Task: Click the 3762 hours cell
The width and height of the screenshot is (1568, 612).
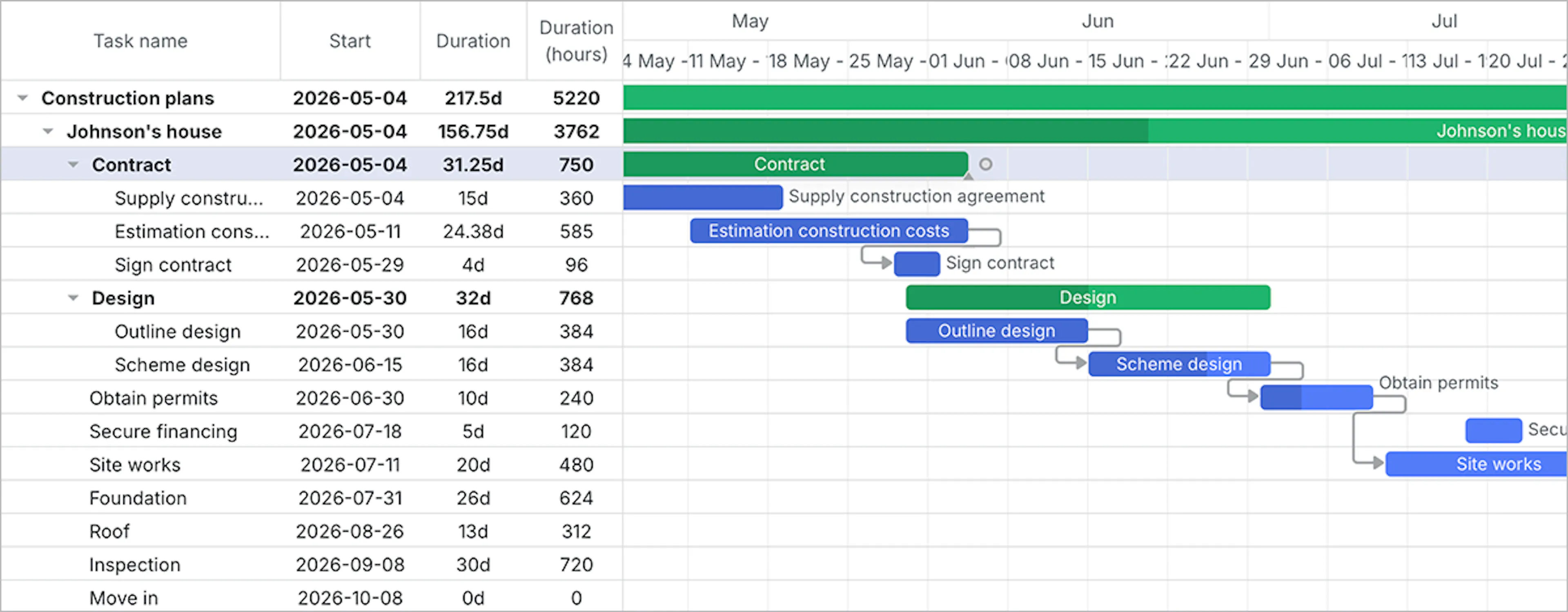Action: [x=575, y=131]
